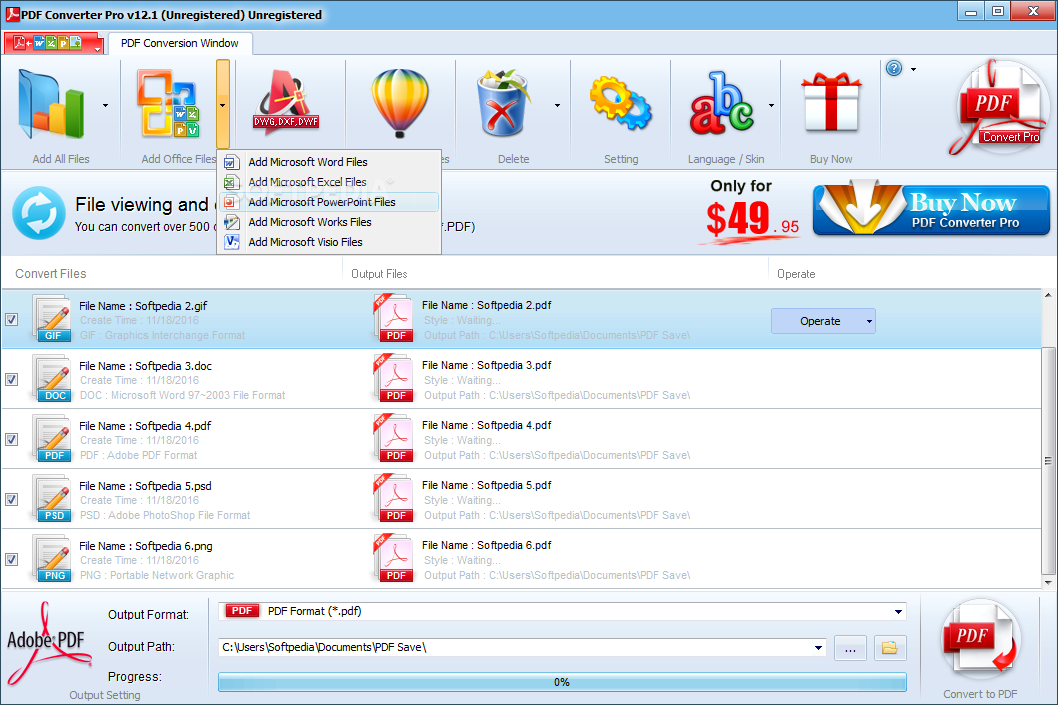The image size is (1058, 705).
Task: Click the Output Files column header
Action: click(379, 274)
